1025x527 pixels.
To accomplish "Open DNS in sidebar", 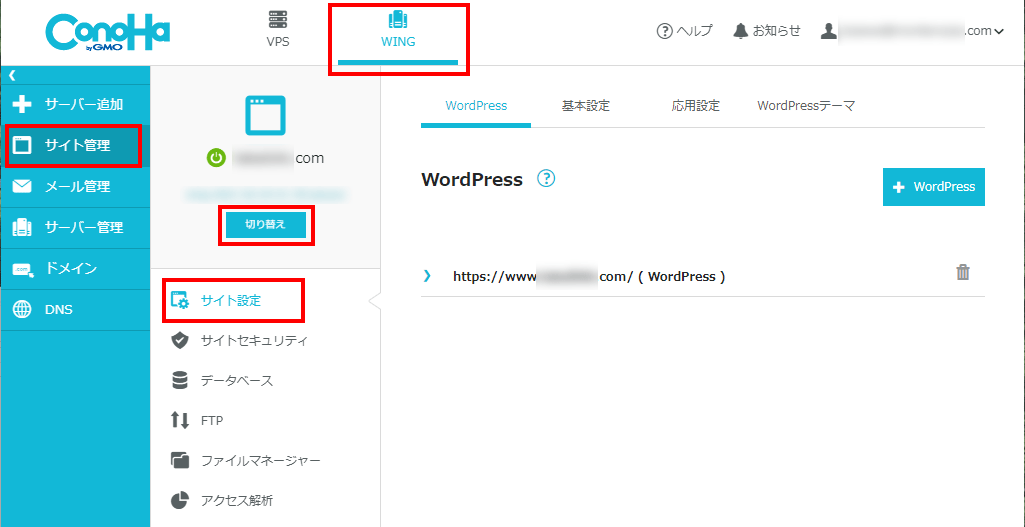I will click(x=75, y=310).
